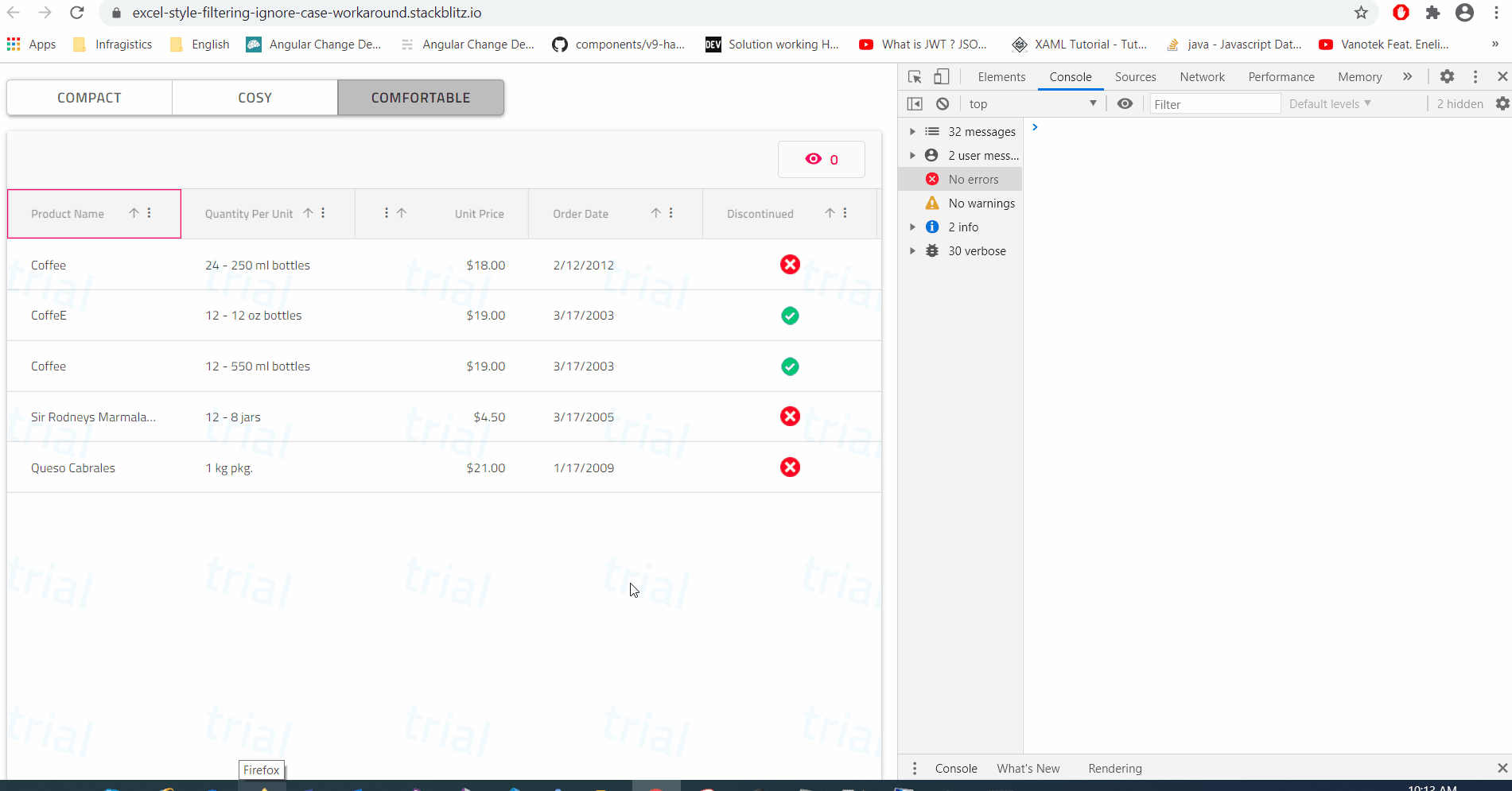
Task: Click the red X in the Queso Cabrales row
Action: click(x=790, y=467)
